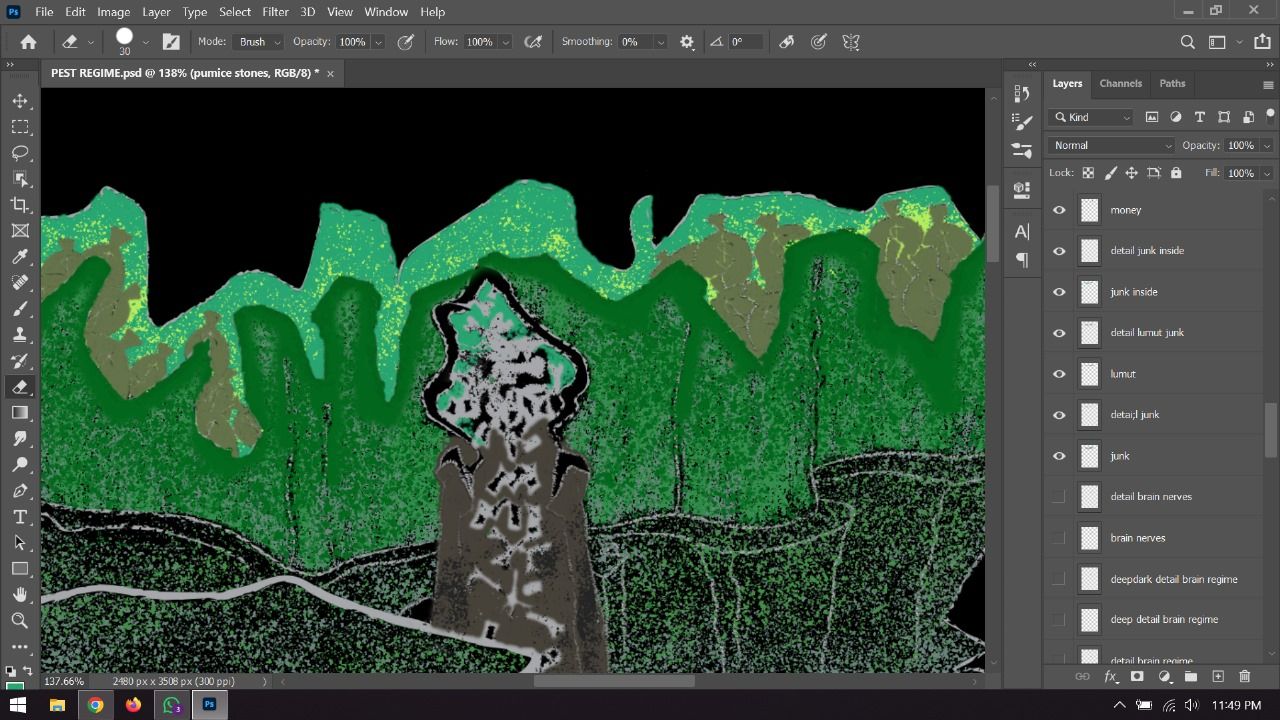The image size is (1280, 720).
Task: Hide the lumut layer
Action: 1059,374
